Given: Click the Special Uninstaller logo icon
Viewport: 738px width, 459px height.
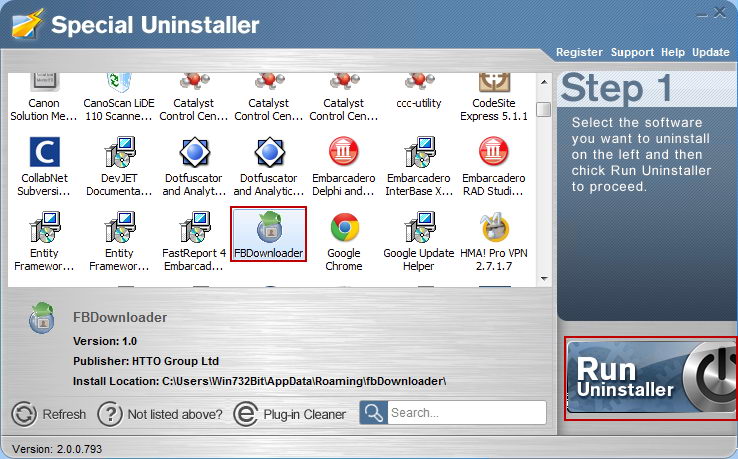Looking at the screenshot, I should [x=28, y=24].
